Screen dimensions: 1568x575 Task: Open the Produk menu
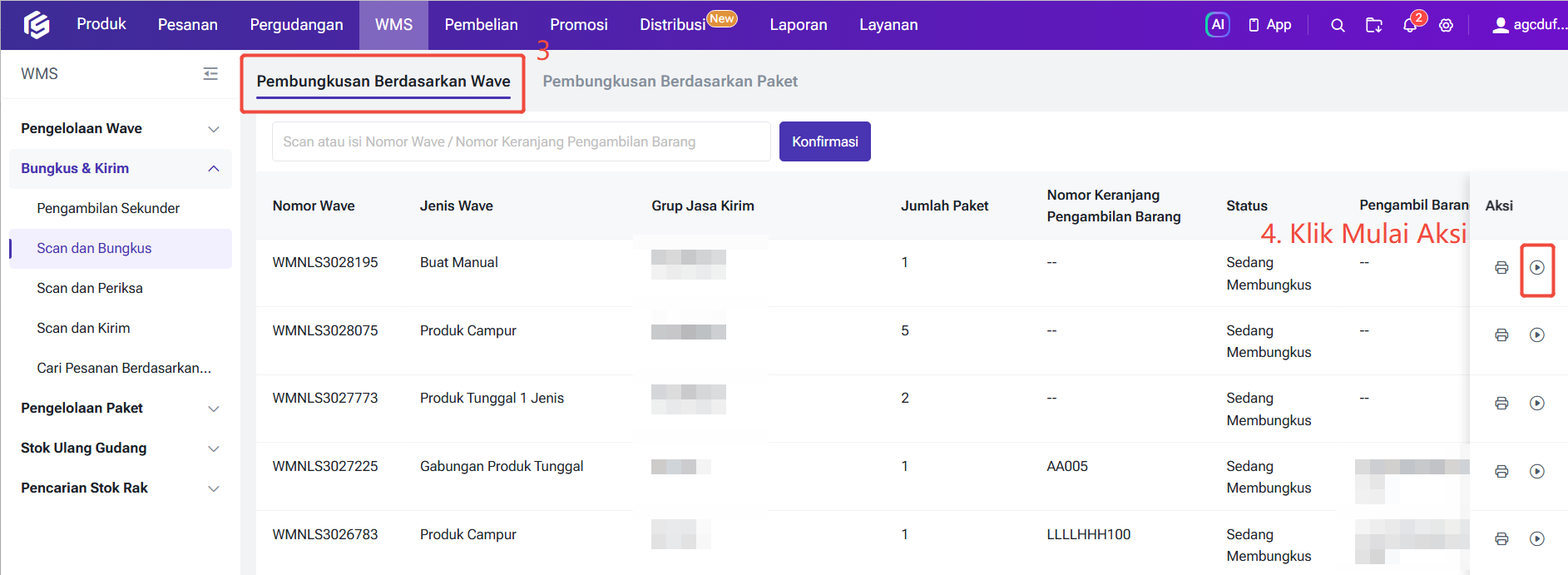point(101,24)
